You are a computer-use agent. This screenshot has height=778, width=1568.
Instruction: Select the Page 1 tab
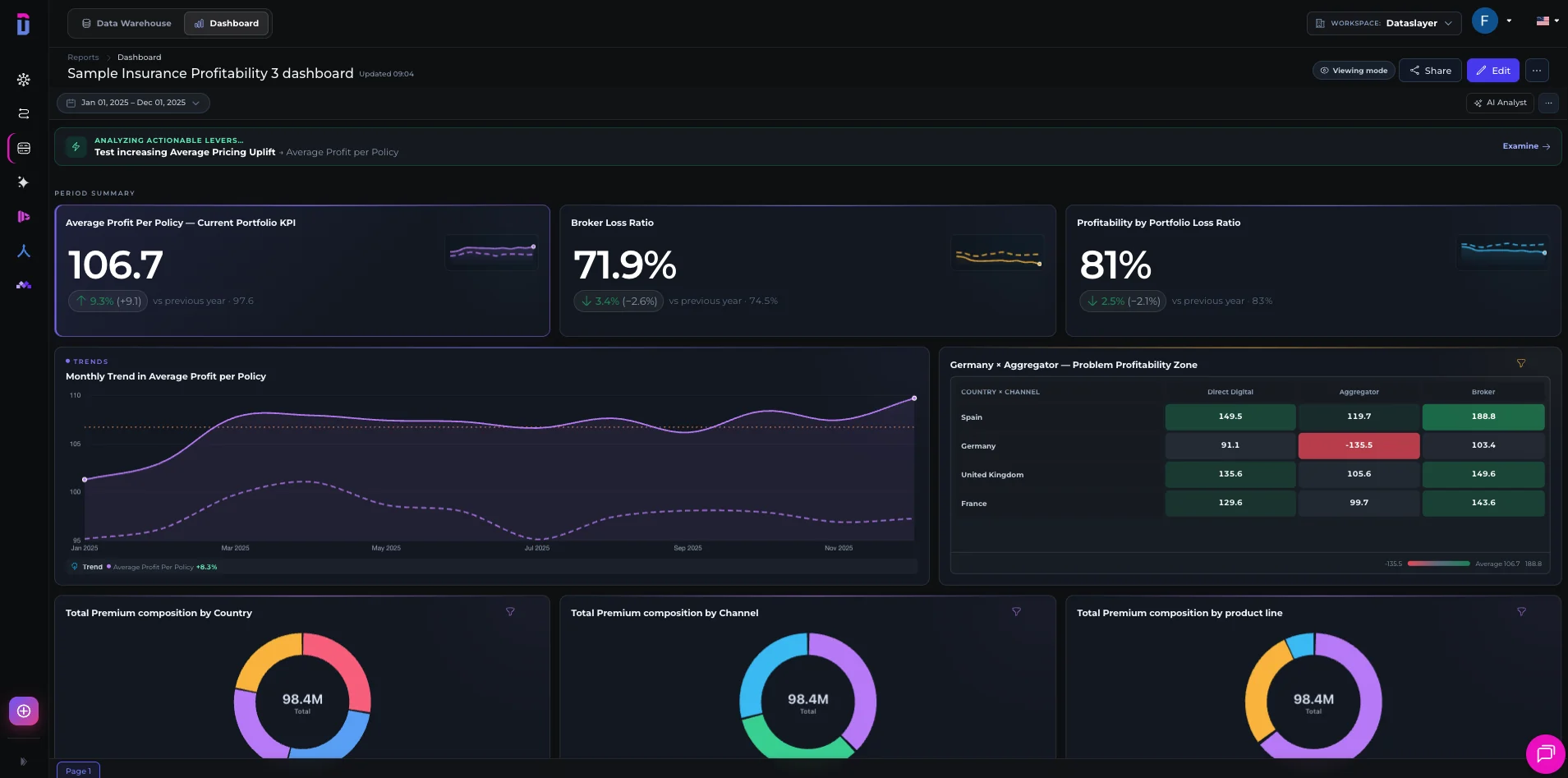[79, 771]
